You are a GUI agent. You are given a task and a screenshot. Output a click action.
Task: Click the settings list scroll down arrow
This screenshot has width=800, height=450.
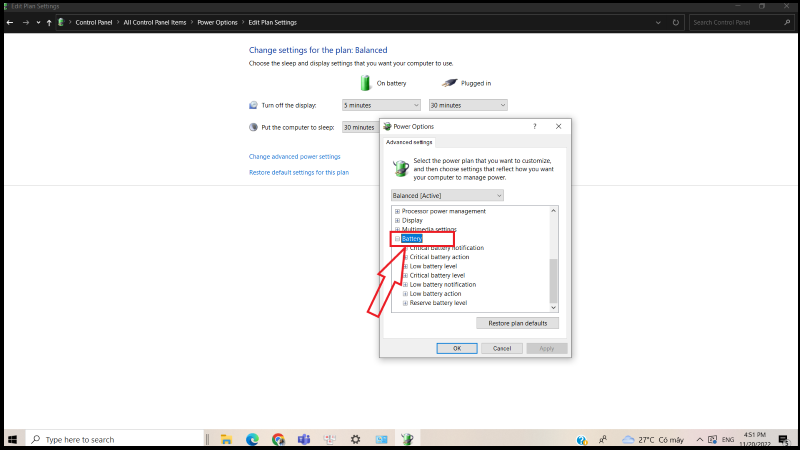point(553,308)
